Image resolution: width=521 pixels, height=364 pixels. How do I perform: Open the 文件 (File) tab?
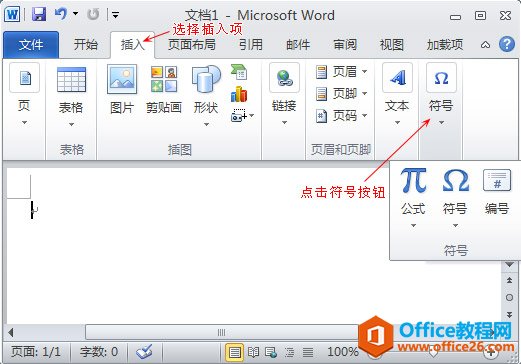pos(31,44)
